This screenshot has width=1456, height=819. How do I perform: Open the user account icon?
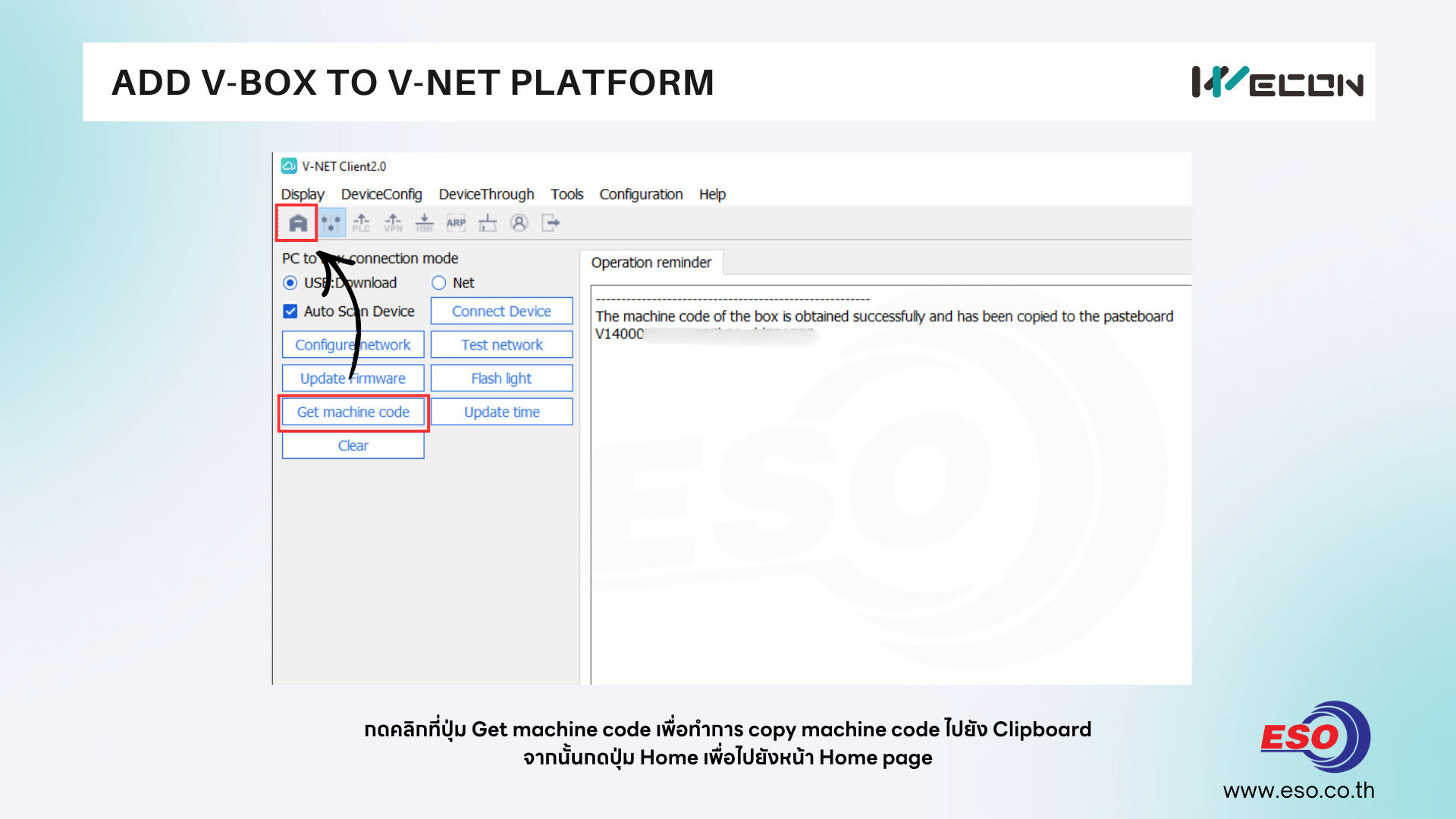[519, 223]
